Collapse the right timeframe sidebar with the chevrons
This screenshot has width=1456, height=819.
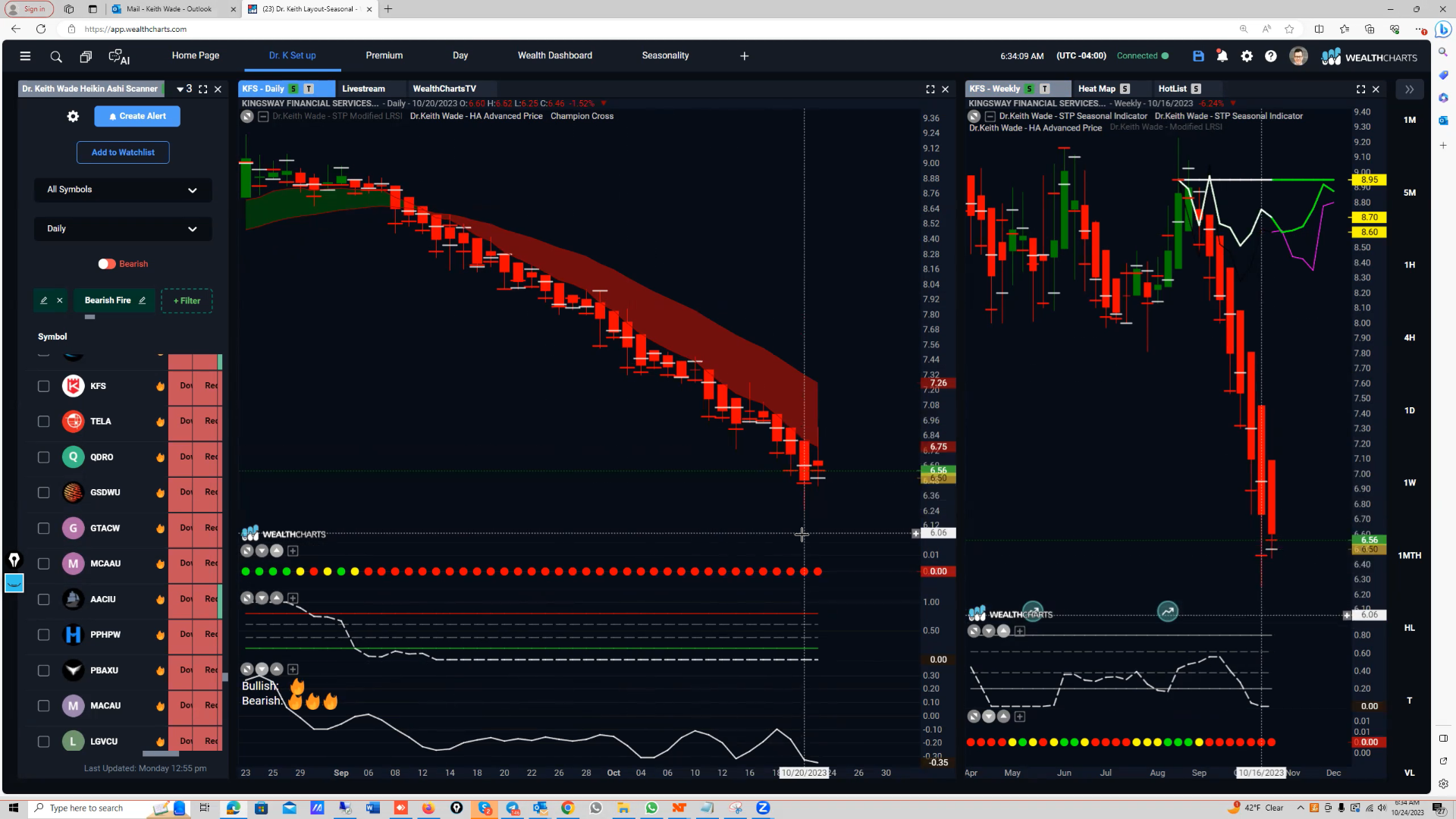(1409, 89)
